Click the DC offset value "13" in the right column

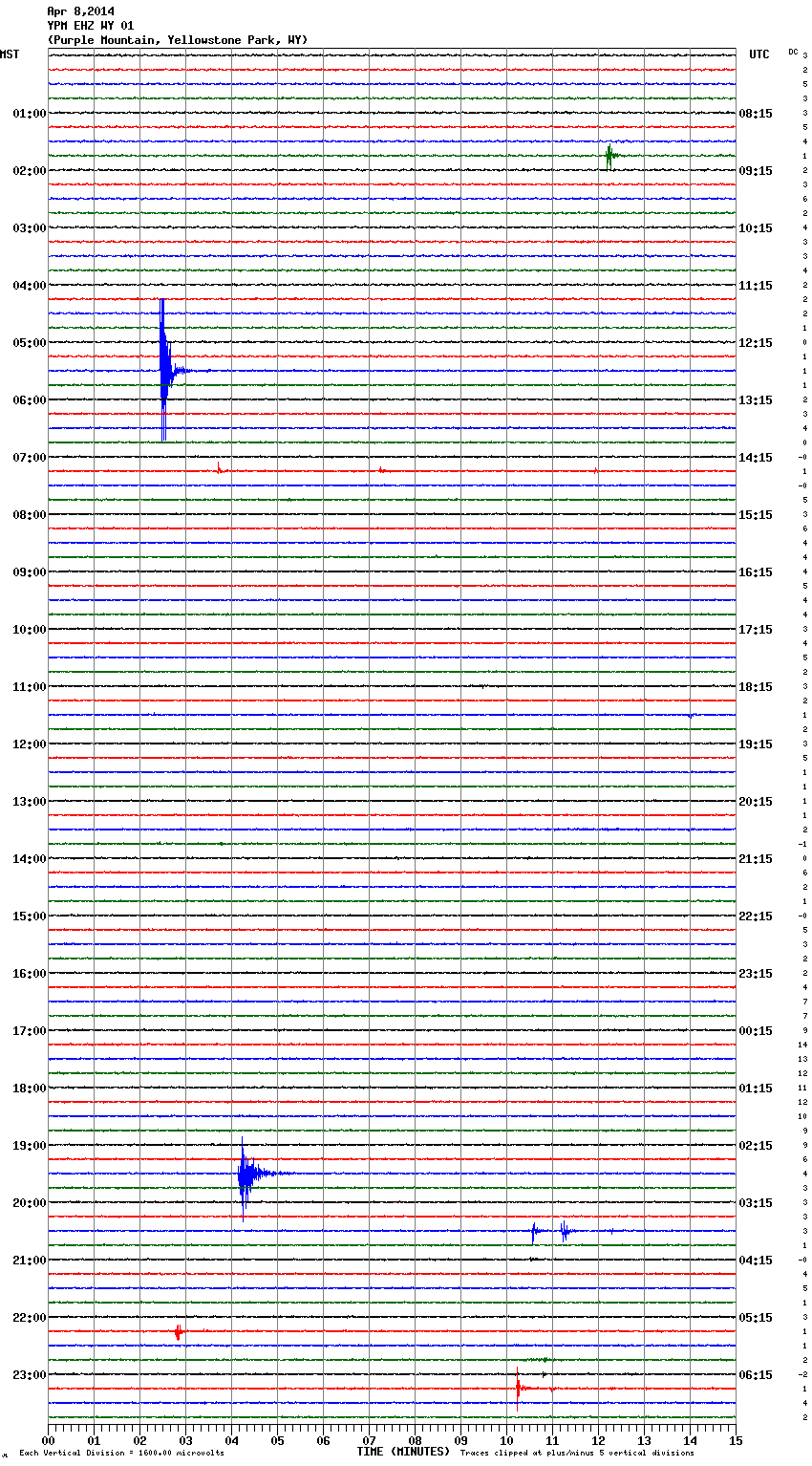[x=802, y=1060]
